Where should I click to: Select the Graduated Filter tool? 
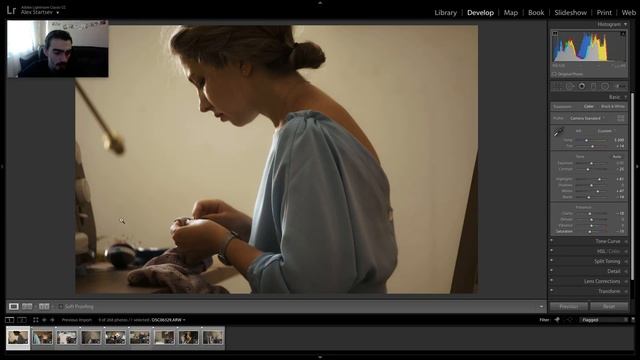[x=593, y=86]
